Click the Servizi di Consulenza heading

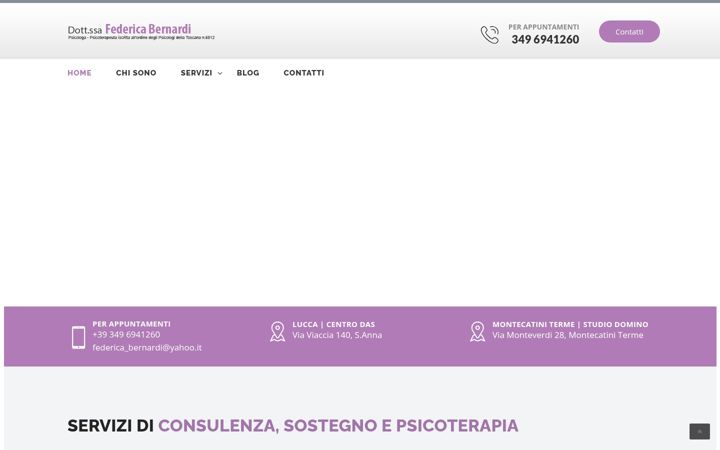[293, 426]
